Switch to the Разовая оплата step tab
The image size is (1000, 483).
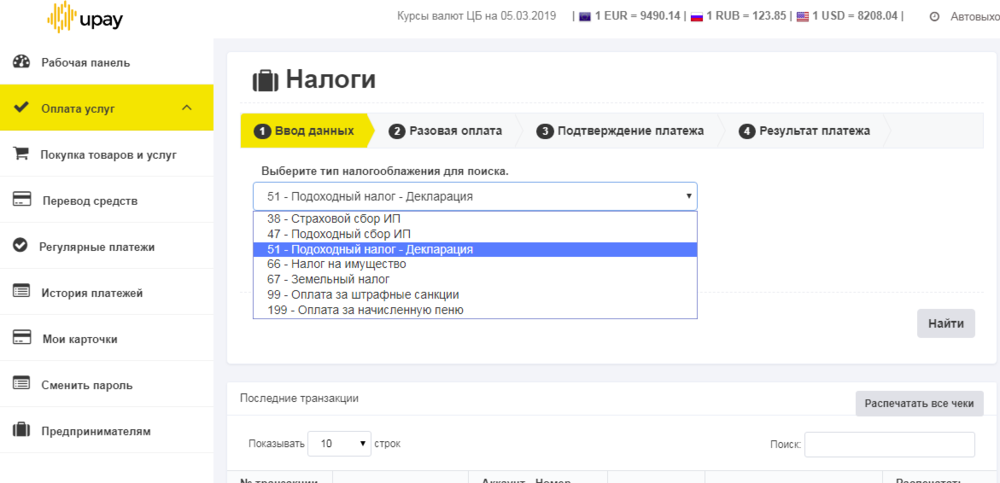[455, 130]
